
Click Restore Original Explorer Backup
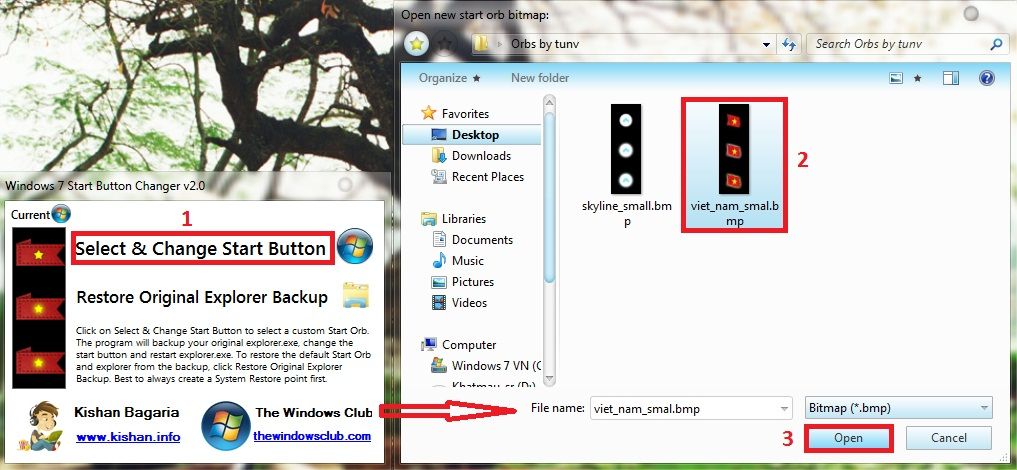tap(202, 298)
